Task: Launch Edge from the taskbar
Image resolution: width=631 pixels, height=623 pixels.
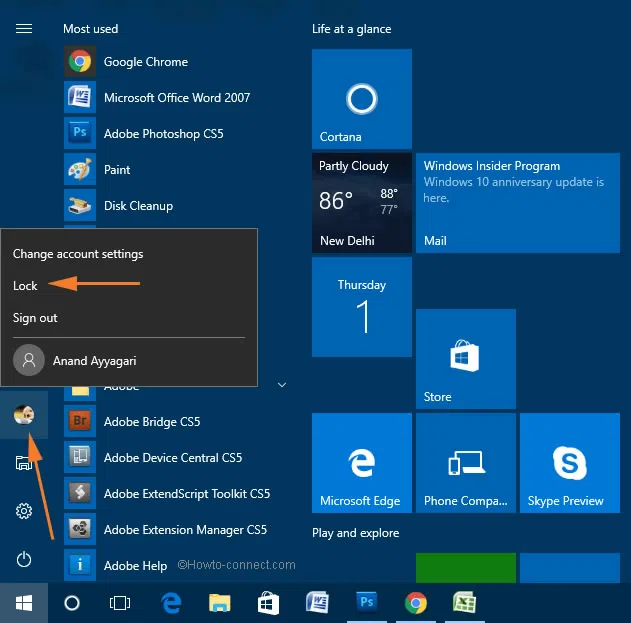Action: (171, 603)
